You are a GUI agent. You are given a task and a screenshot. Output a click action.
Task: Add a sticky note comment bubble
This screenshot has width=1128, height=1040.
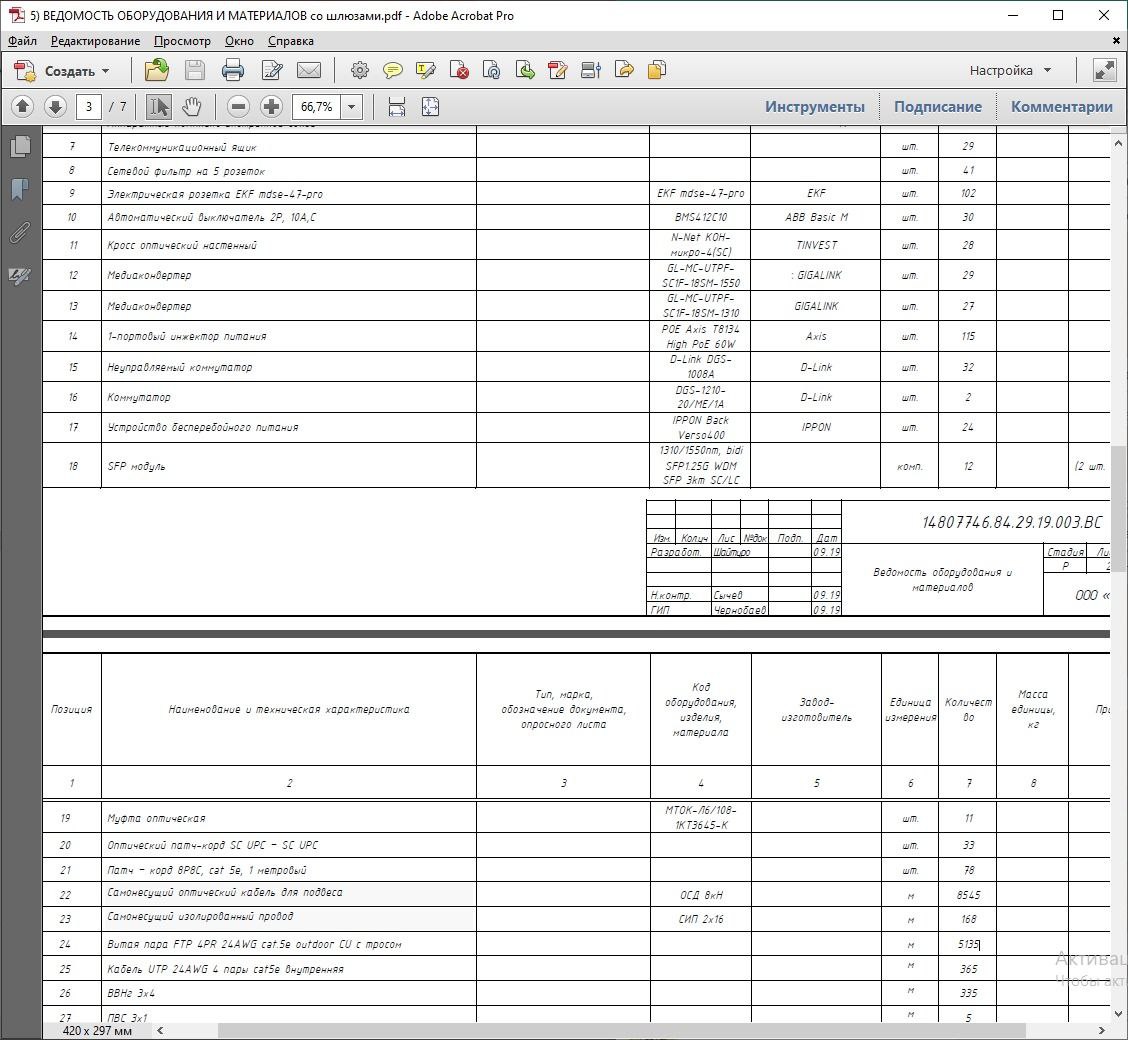click(393, 70)
